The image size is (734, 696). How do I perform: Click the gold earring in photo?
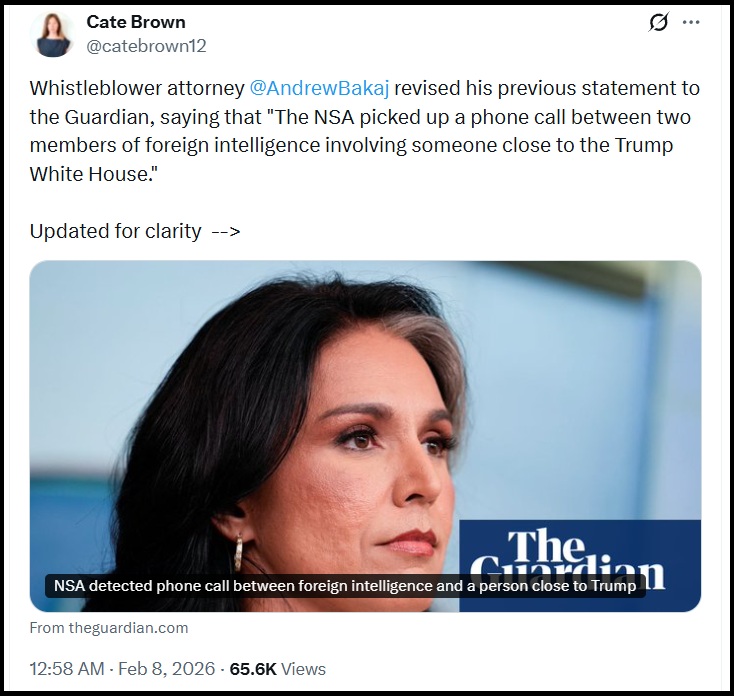point(239,552)
